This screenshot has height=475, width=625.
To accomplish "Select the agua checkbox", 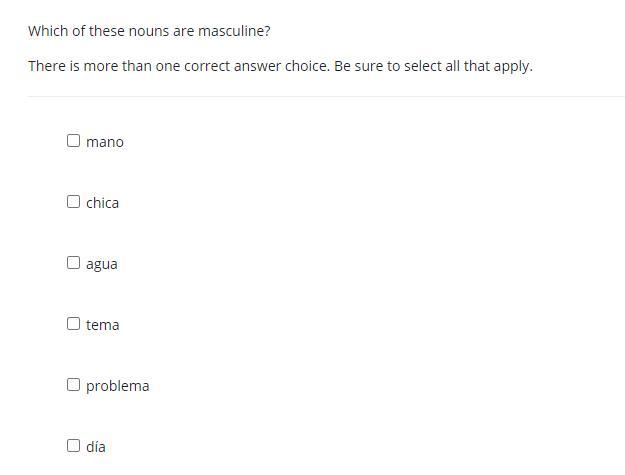I will click(x=73, y=263).
